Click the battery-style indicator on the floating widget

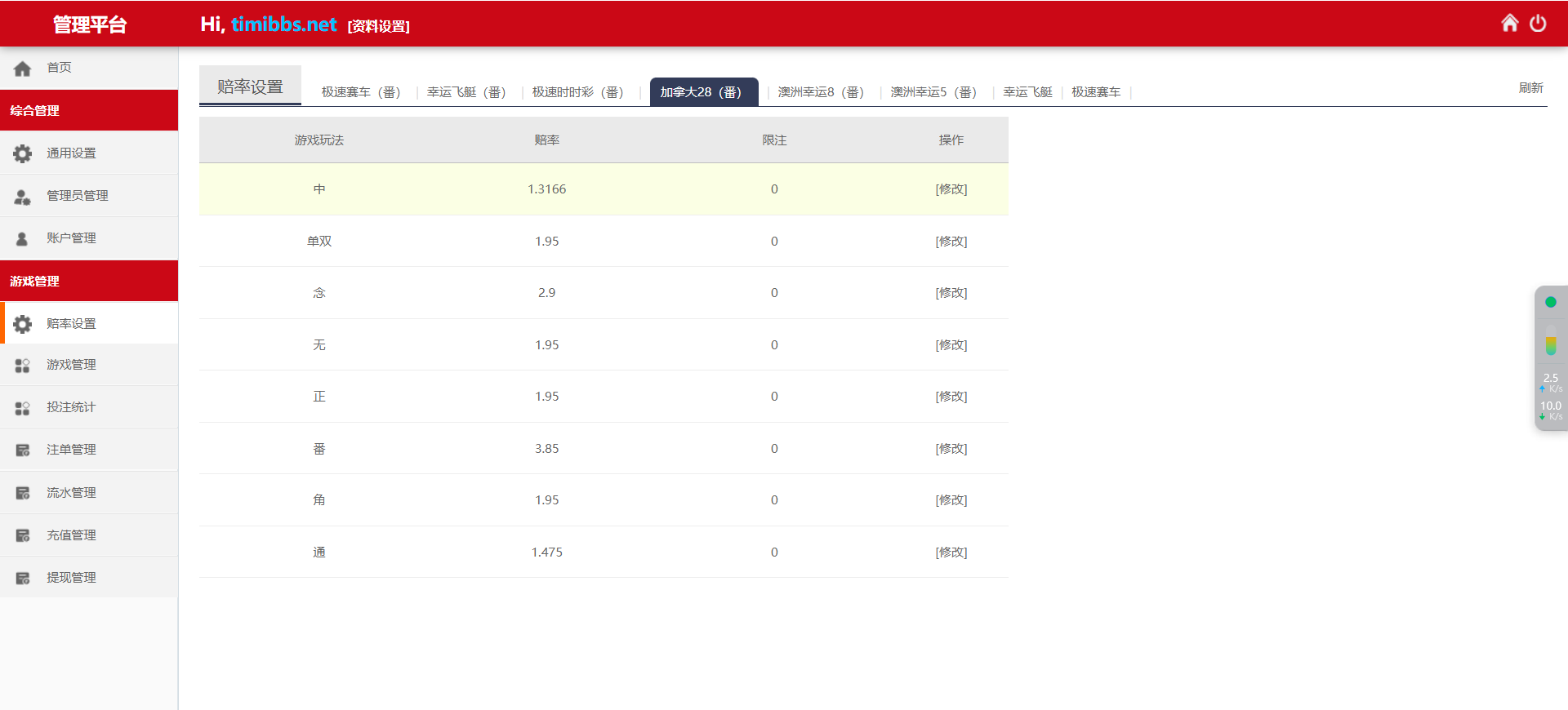click(1551, 341)
